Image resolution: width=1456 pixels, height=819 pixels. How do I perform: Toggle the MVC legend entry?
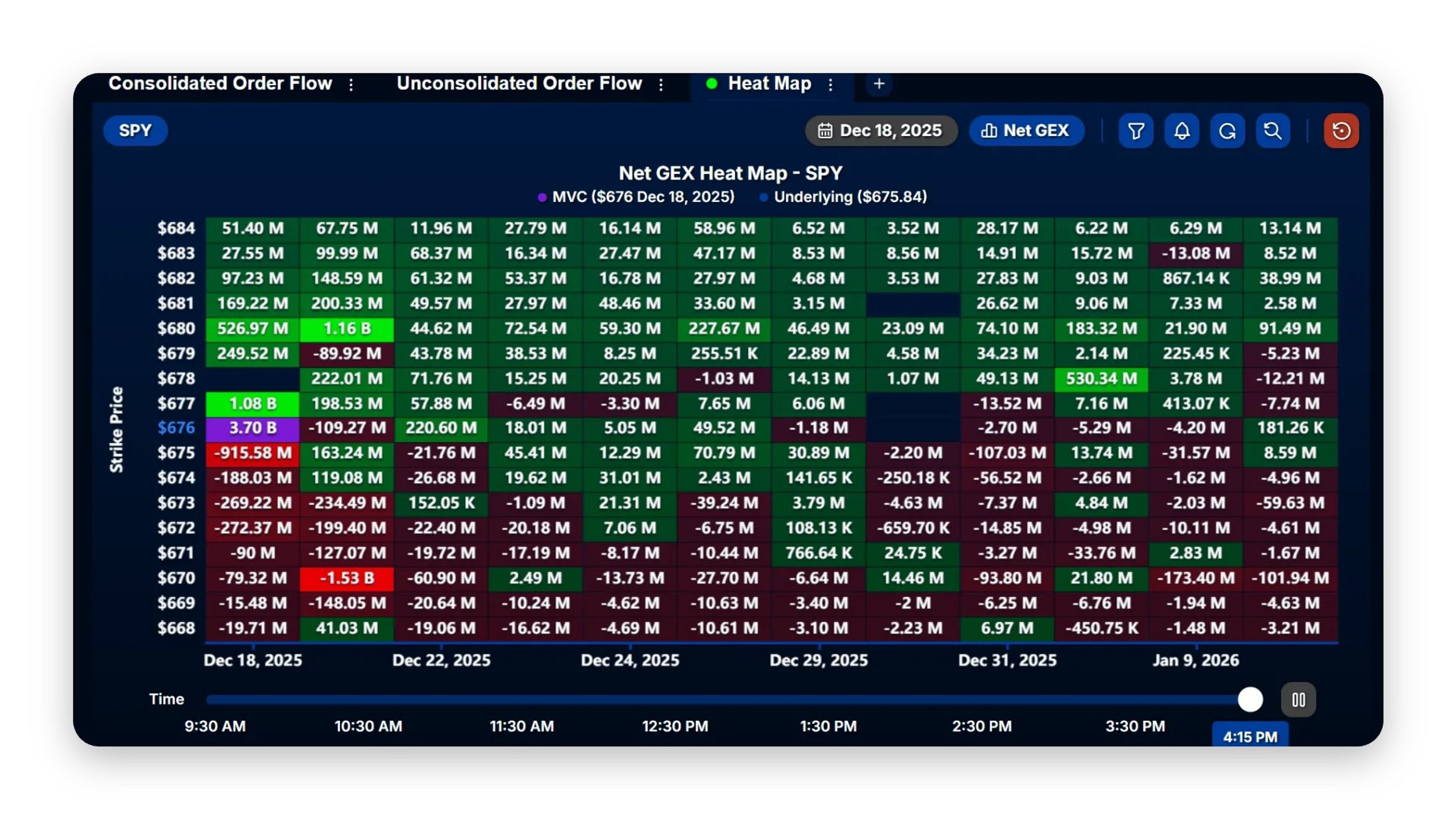click(x=636, y=197)
